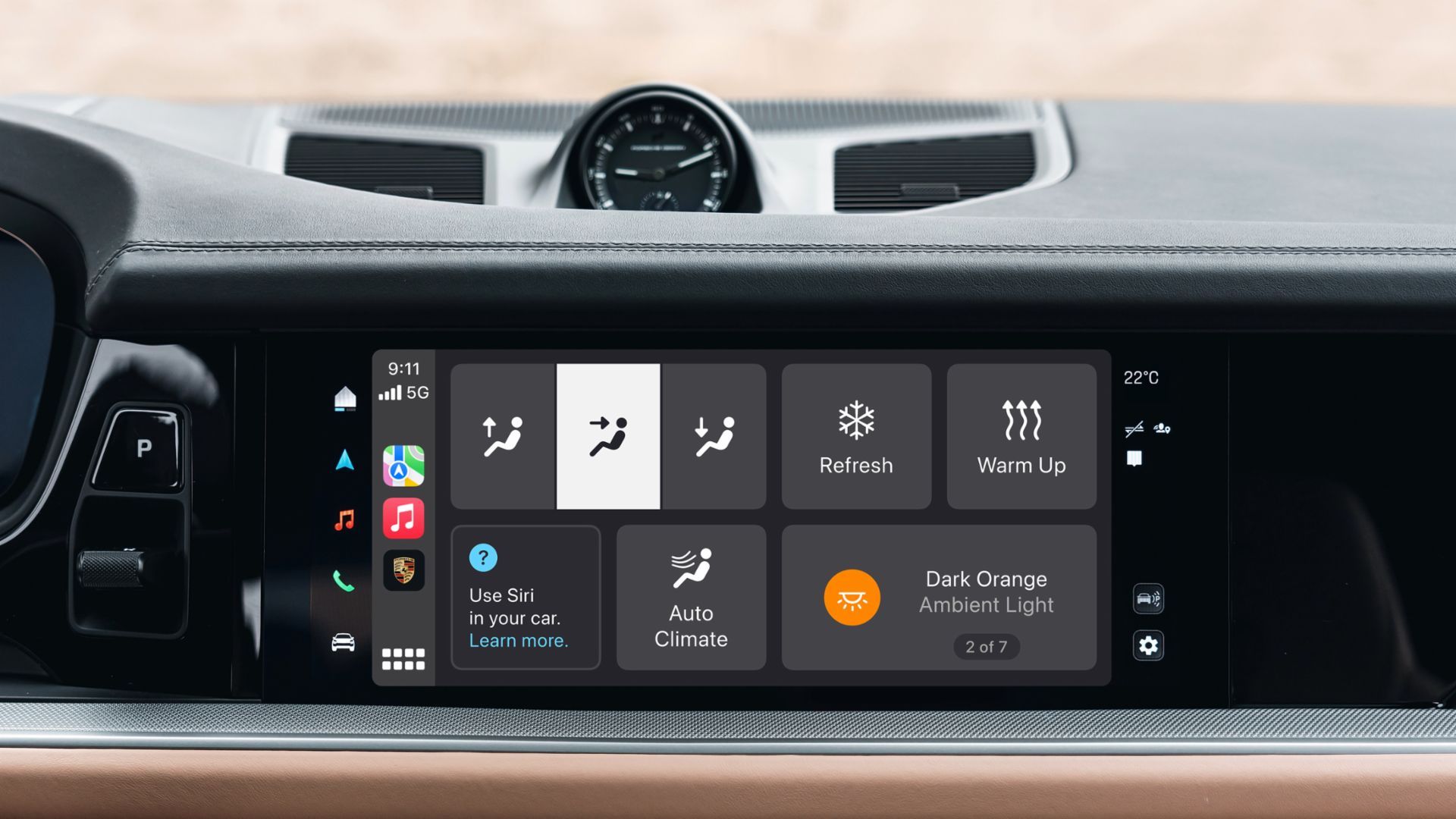This screenshot has height=819, width=1456.
Task: Select the upward fan seat ventilation icon
Action: [503, 435]
